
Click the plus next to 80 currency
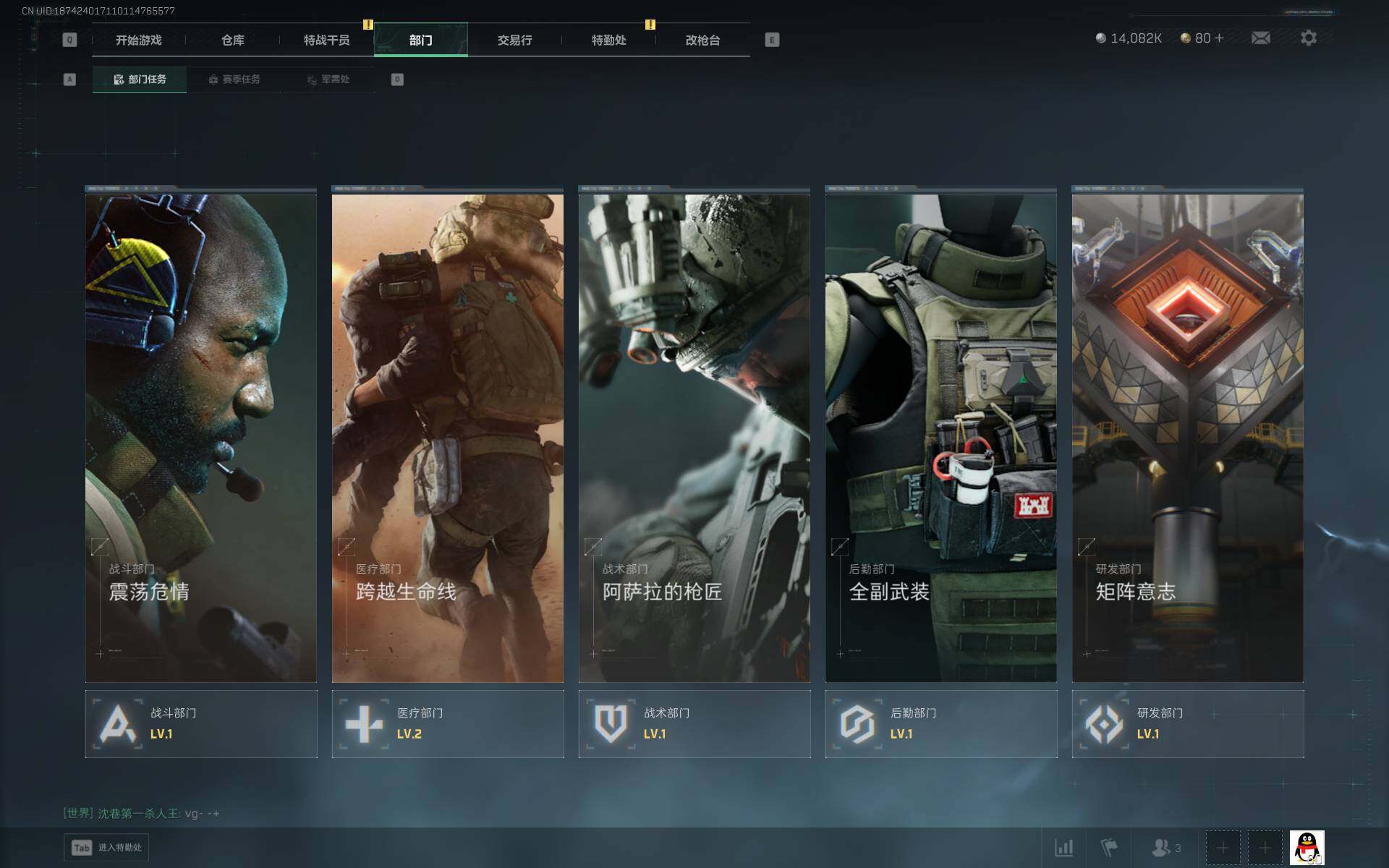[x=1220, y=38]
